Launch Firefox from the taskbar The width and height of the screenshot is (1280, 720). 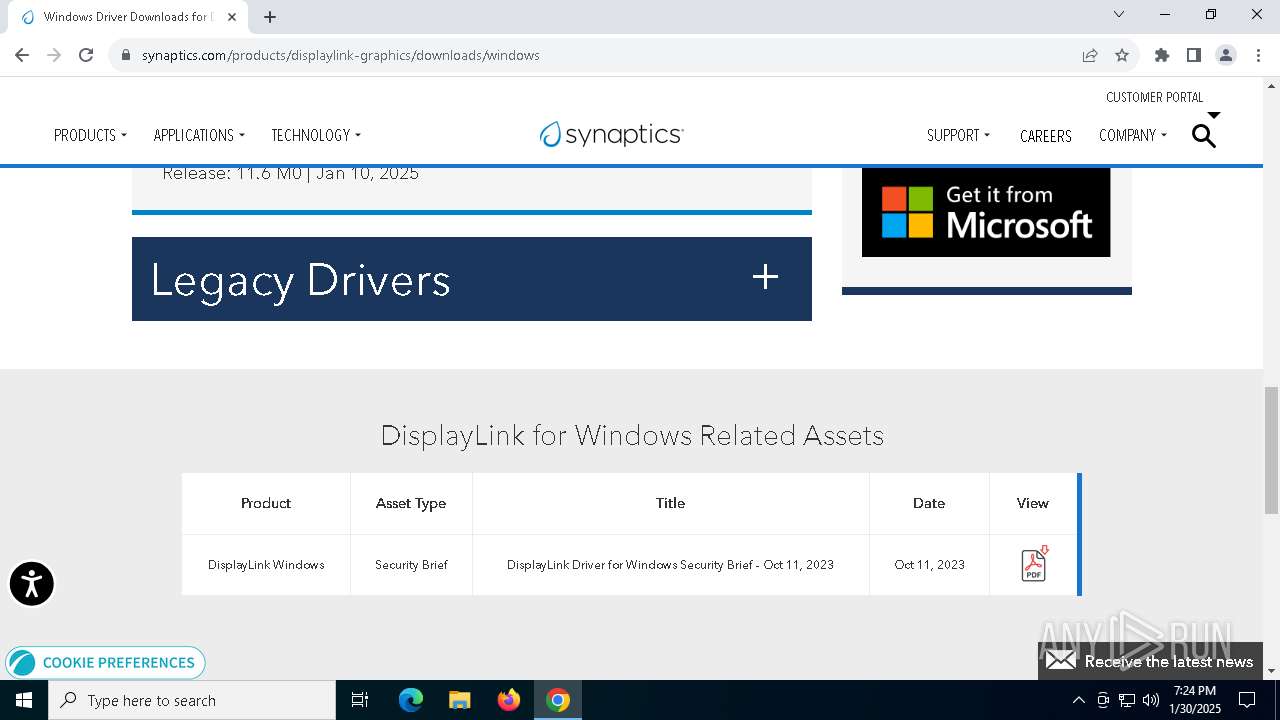pyautogui.click(x=509, y=700)
